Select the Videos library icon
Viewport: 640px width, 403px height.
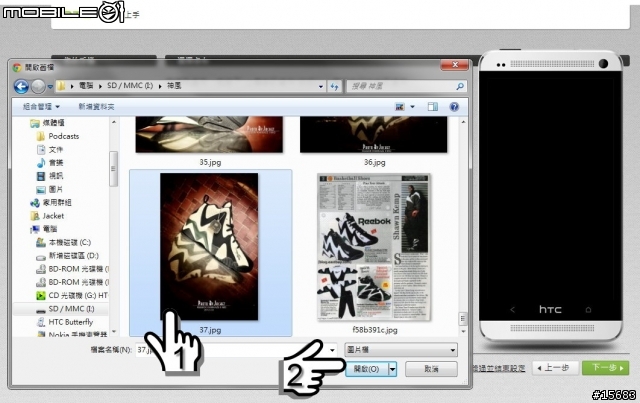[x=41, y=176]
